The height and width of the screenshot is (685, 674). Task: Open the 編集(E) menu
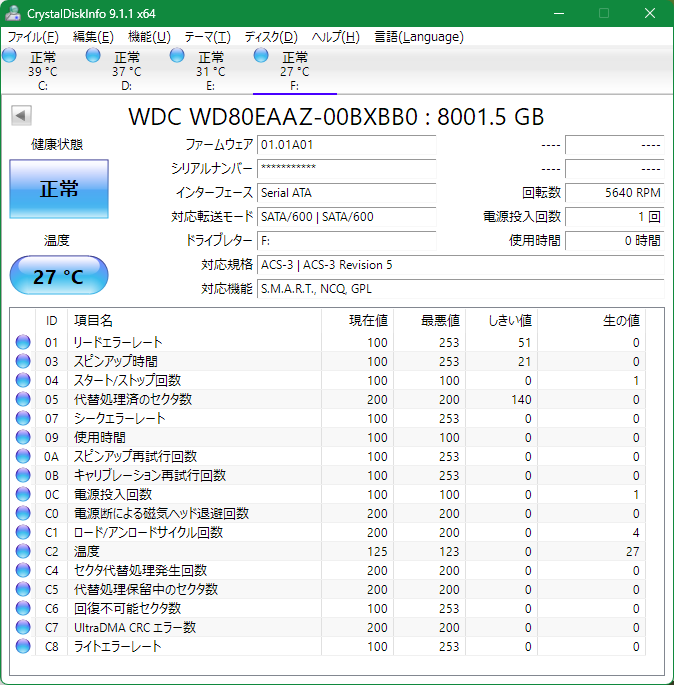tap(93, 37)
